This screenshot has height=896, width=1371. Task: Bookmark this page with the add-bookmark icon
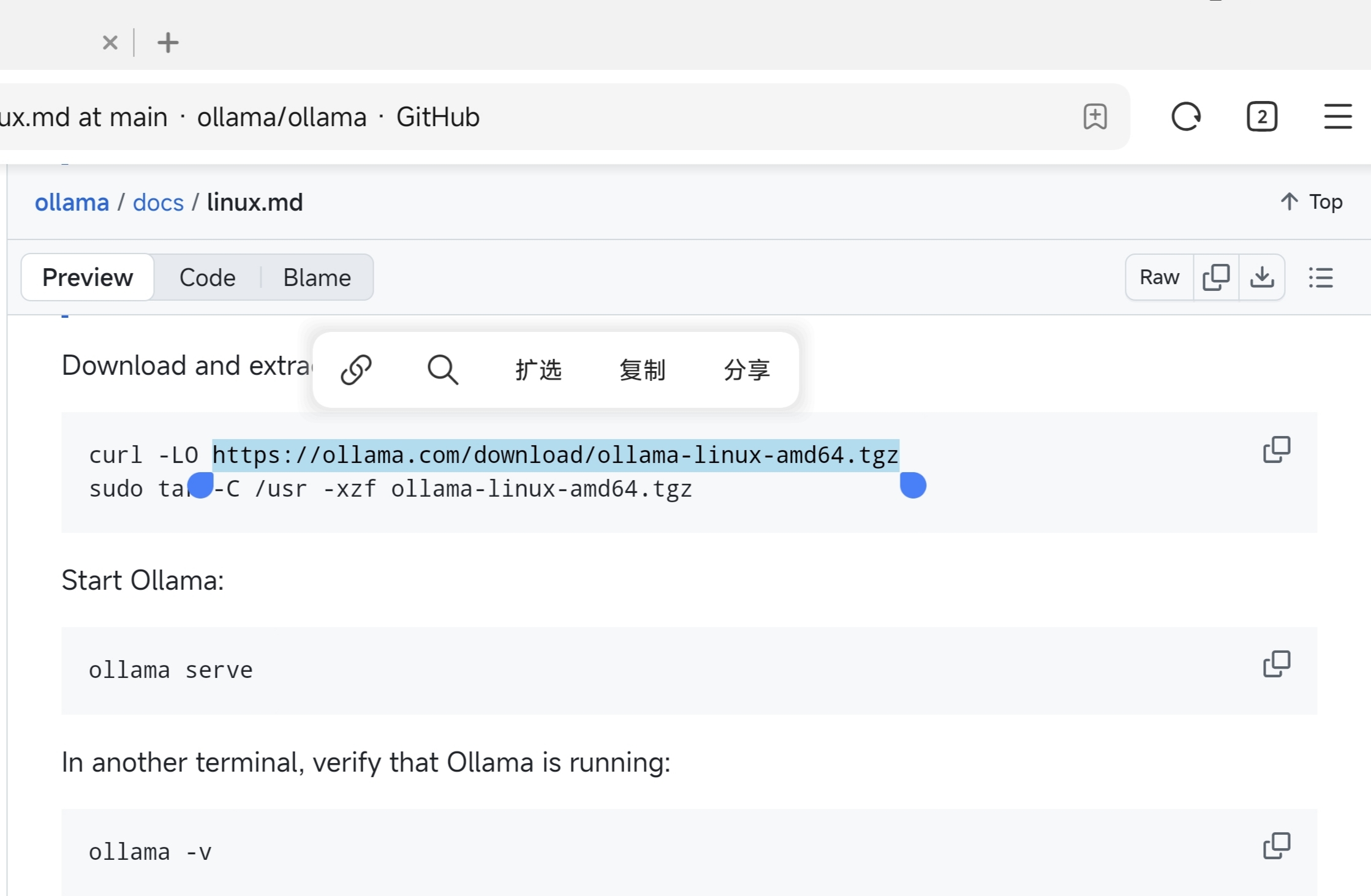tap(1095, 116)
